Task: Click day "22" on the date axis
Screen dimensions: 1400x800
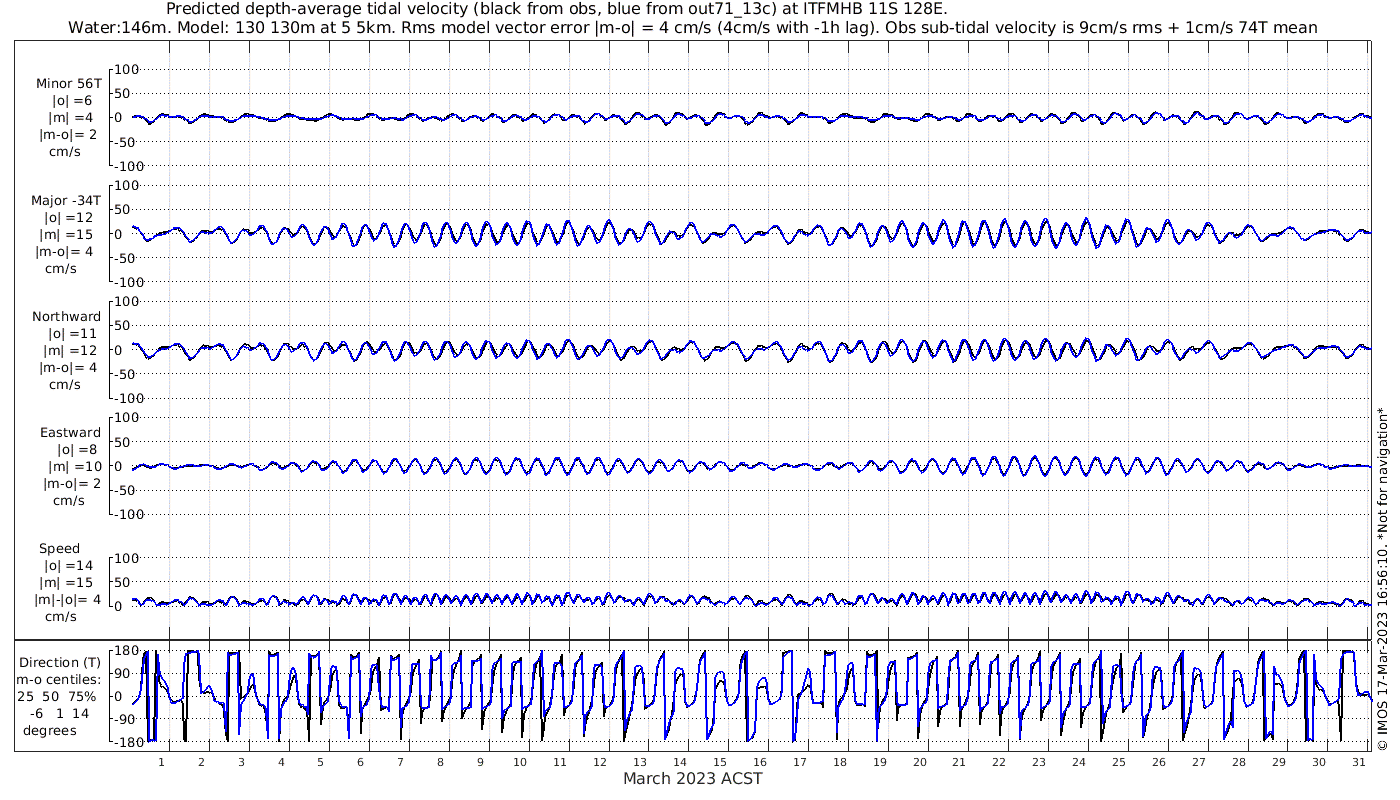Action: [999, 762]
